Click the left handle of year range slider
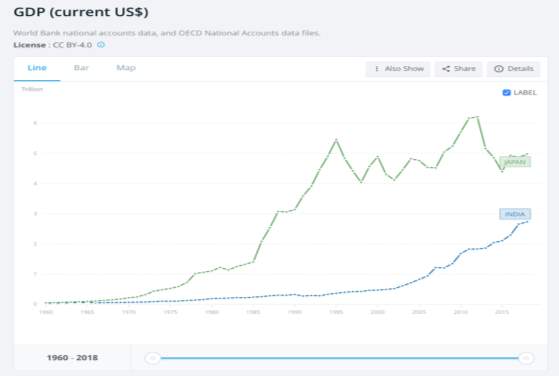Viewport: 559px width, 376px height. point(153,358)
